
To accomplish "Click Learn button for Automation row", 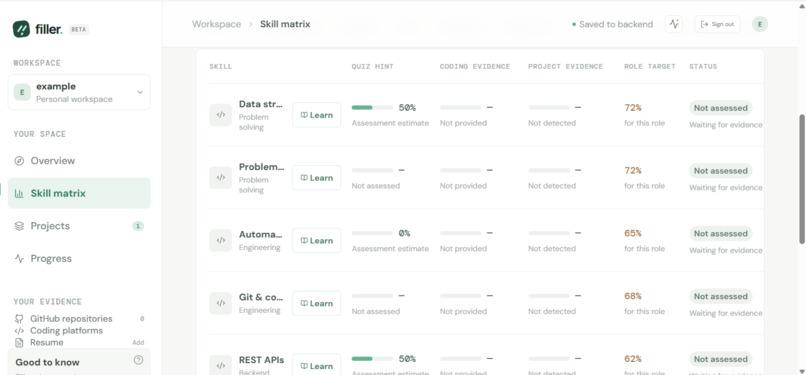I will [317, 240].
